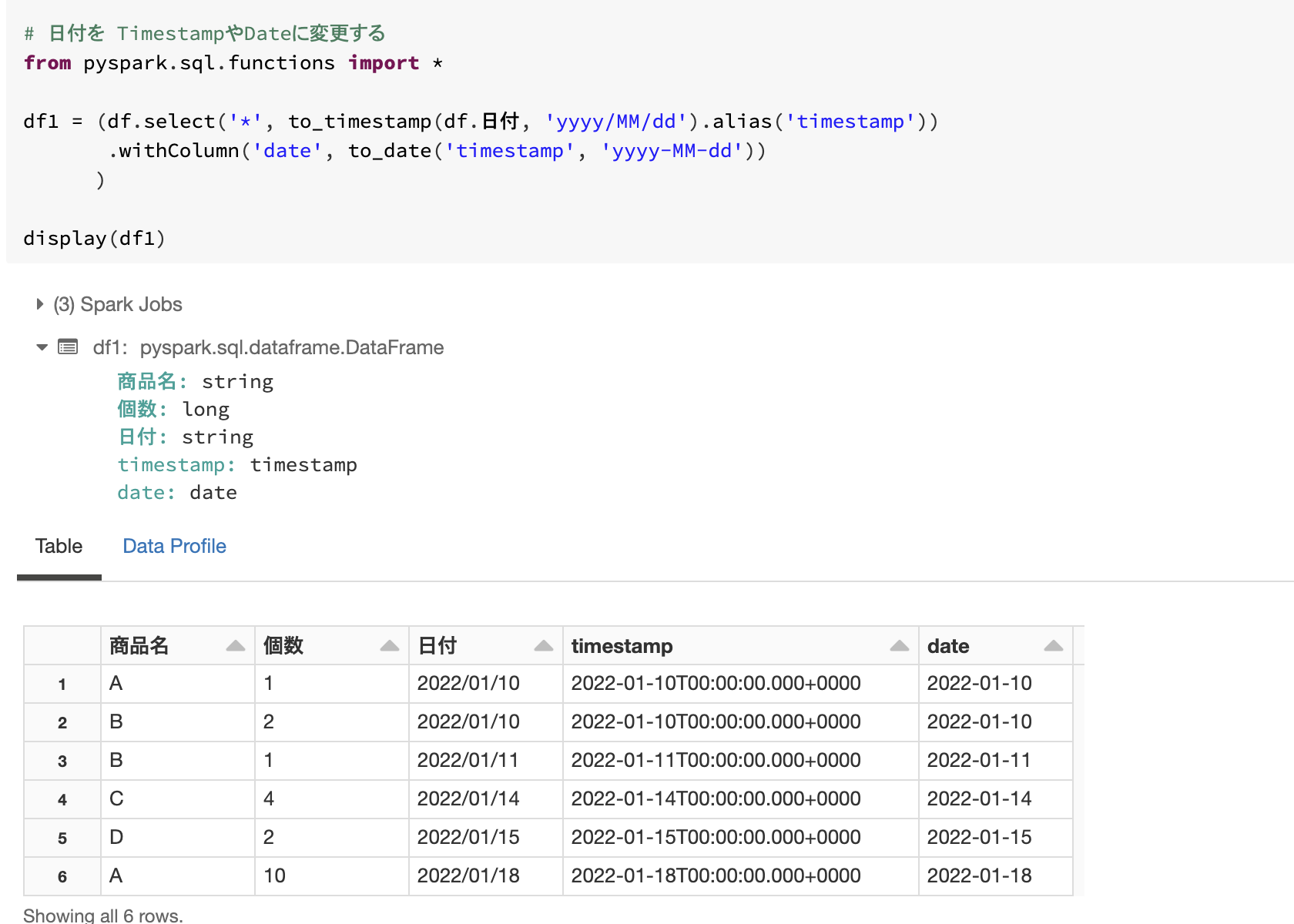Select date cell 2022-01-11
1294x924 pixels.
click(996, 761)
